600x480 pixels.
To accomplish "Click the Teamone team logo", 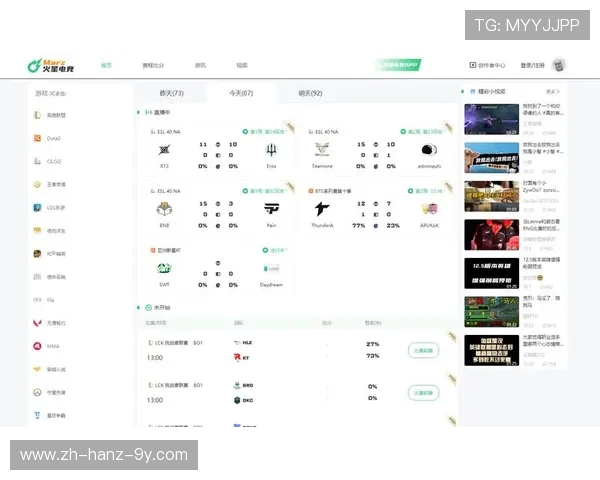I will point(322,150).
